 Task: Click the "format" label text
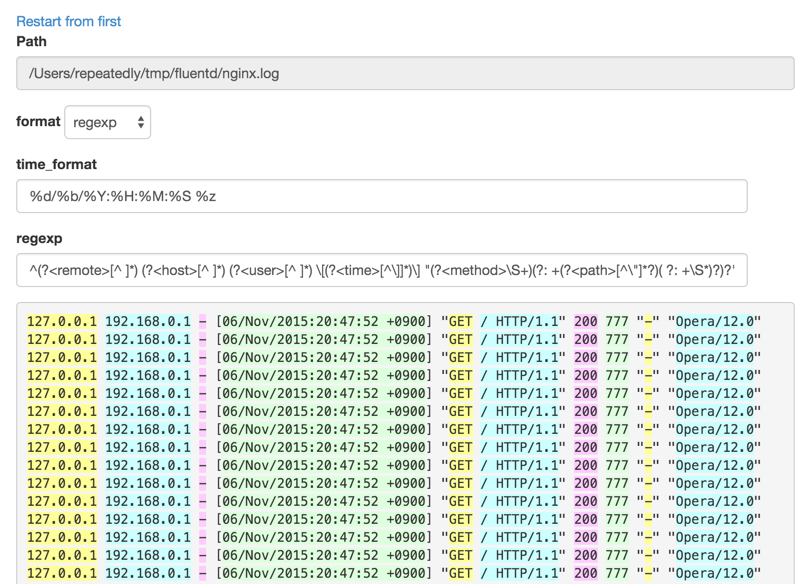tap(38, 122)
